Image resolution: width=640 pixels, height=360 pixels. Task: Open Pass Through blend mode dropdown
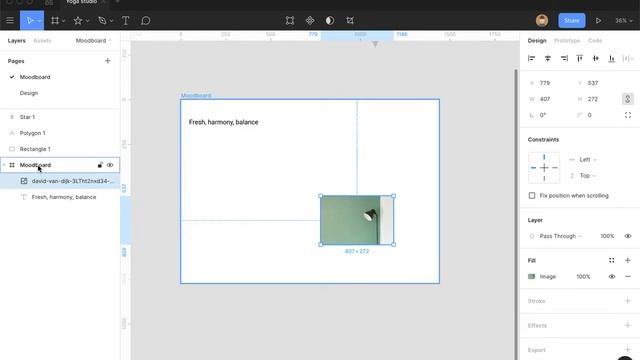(561, 236)
